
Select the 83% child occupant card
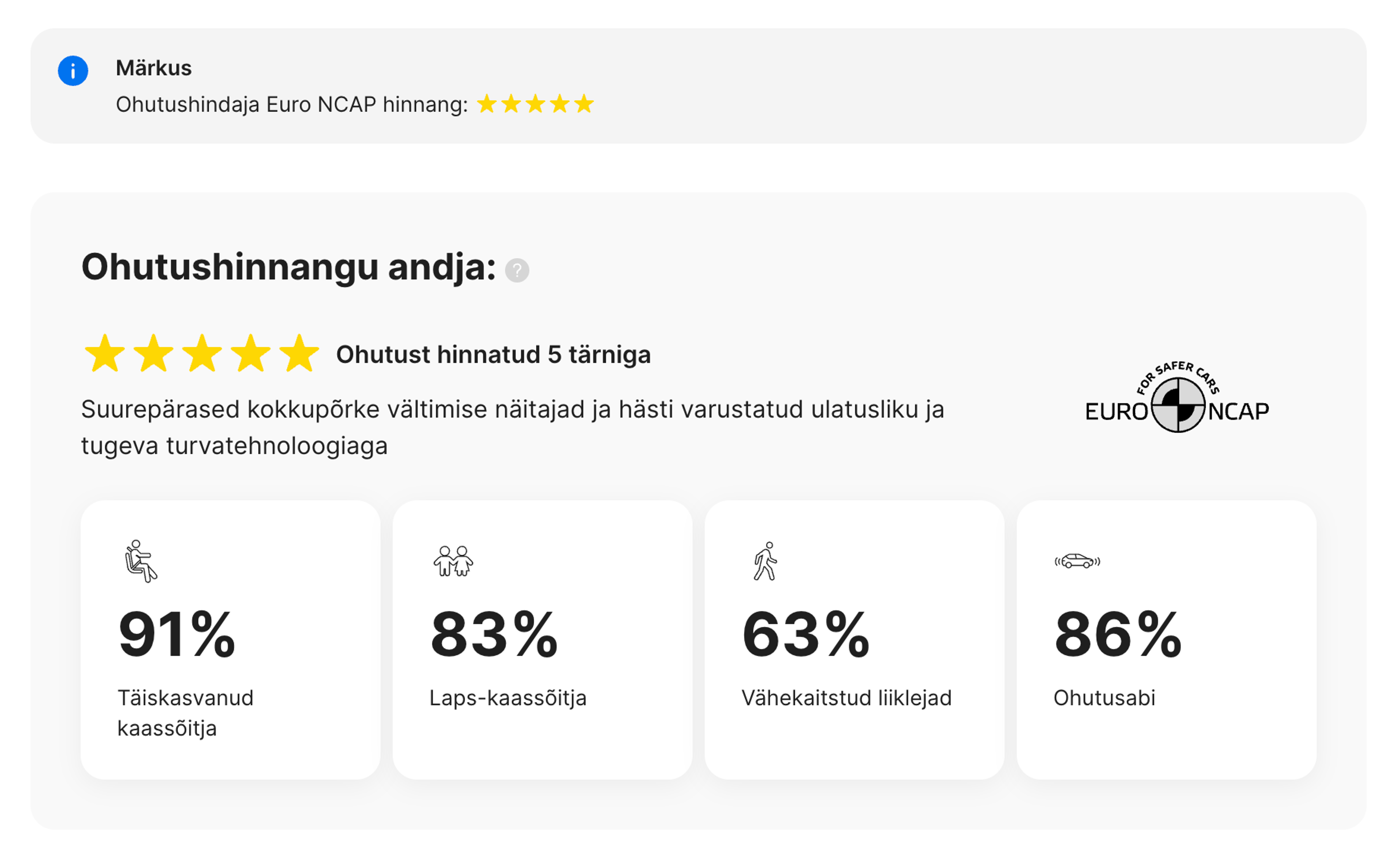[x=542, y=639]
